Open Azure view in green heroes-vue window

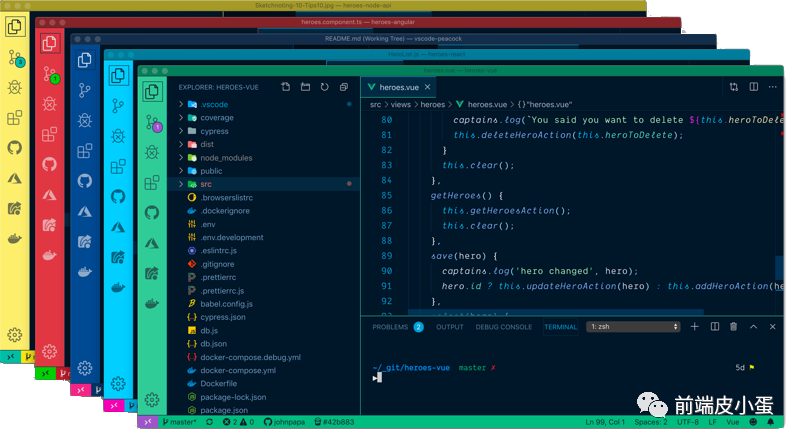pos(152,243)
